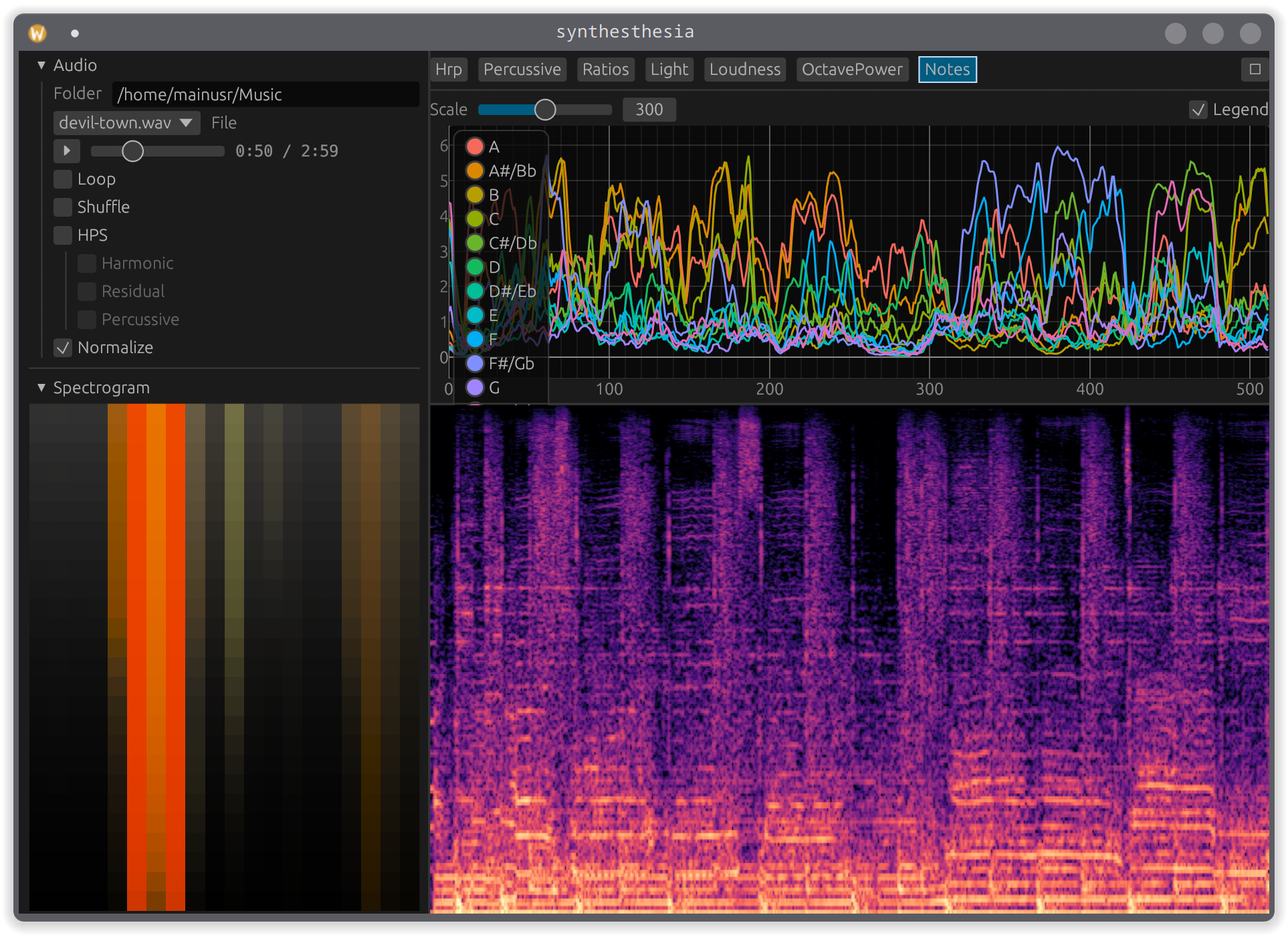The height and width of the screenshot is (935, 1288).
Task: Click the square maximize-plot icon beside tabs
Action: 1255,69
